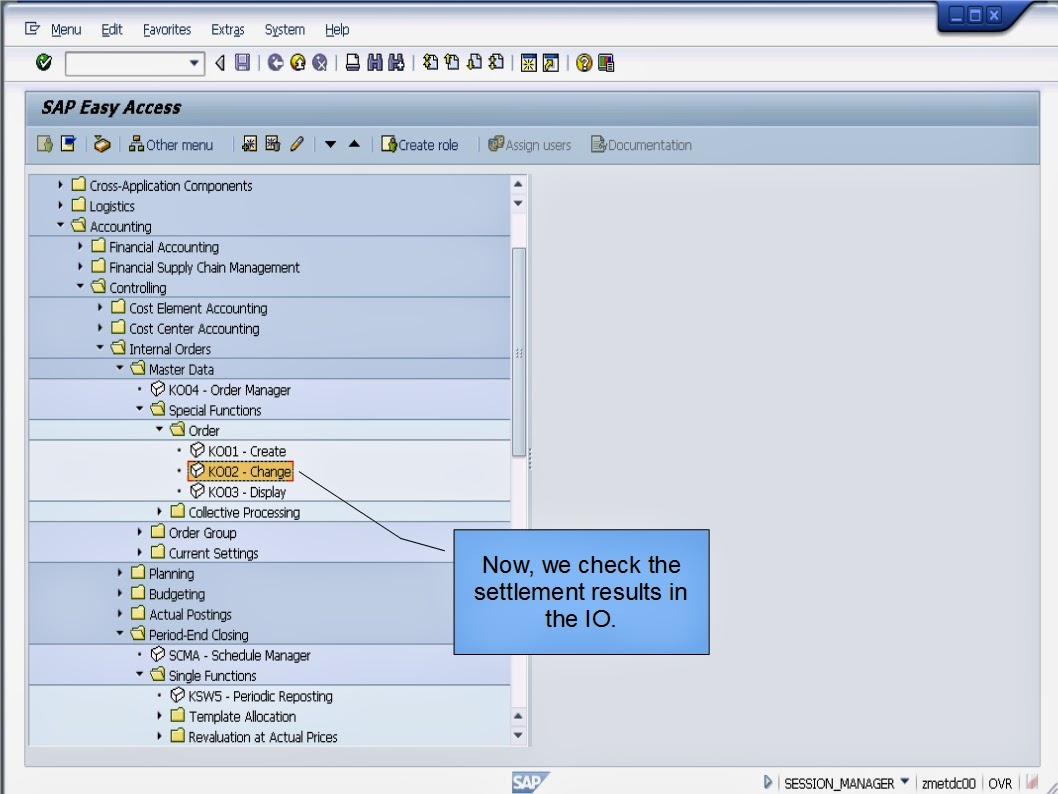Image resolution: width=1058 pixels, height=794 pixels.
Task: Click the Find binoculars icon
Action: [x=375, y=63]
